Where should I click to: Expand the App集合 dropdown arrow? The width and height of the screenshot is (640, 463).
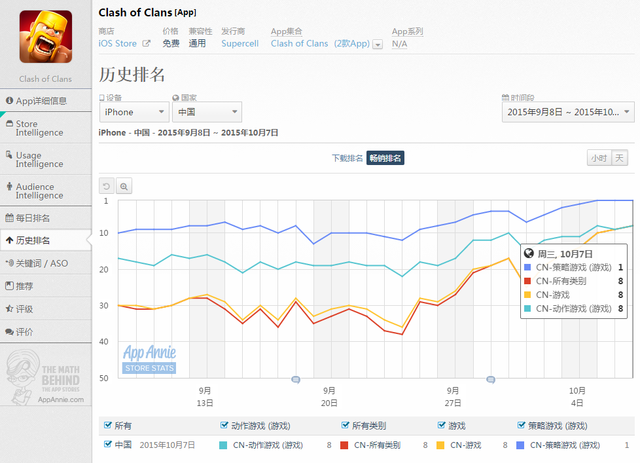point(378,45)
